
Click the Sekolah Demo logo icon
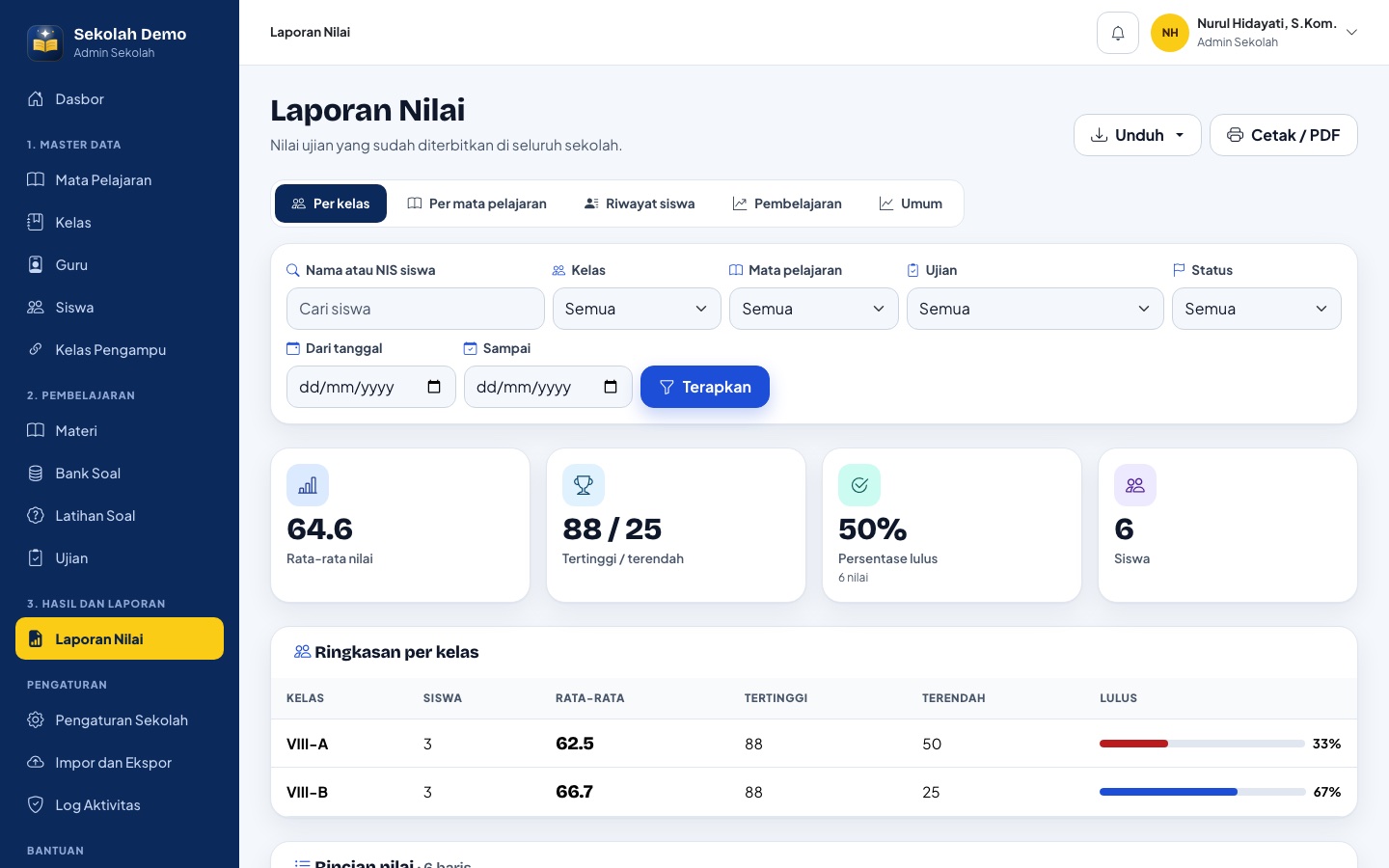tap(45, 42)
